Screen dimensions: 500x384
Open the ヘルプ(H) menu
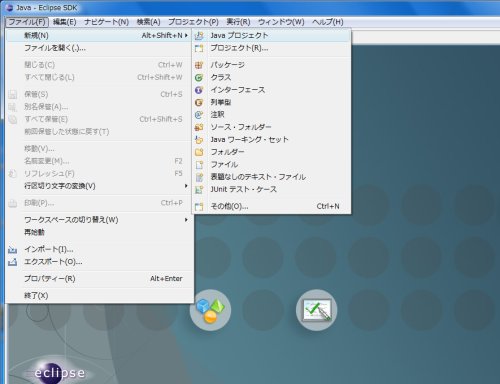point(328,22)
